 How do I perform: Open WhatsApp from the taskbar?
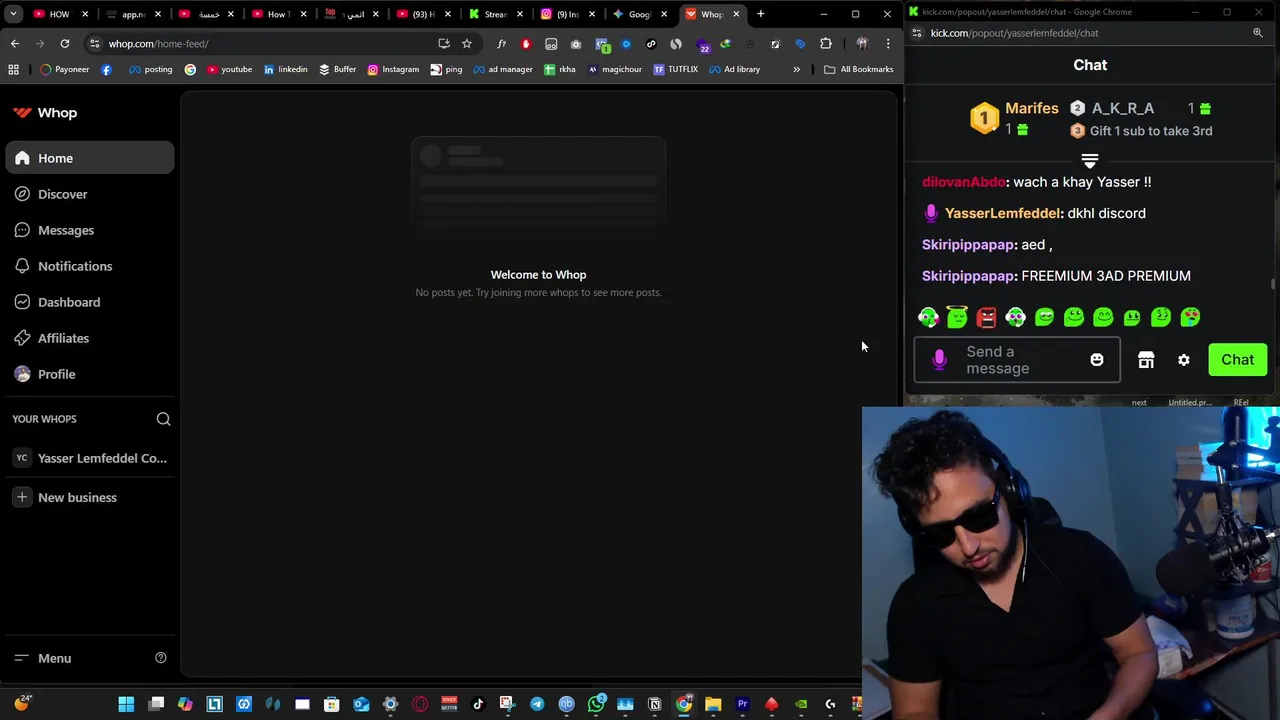(x=596, y=704)
